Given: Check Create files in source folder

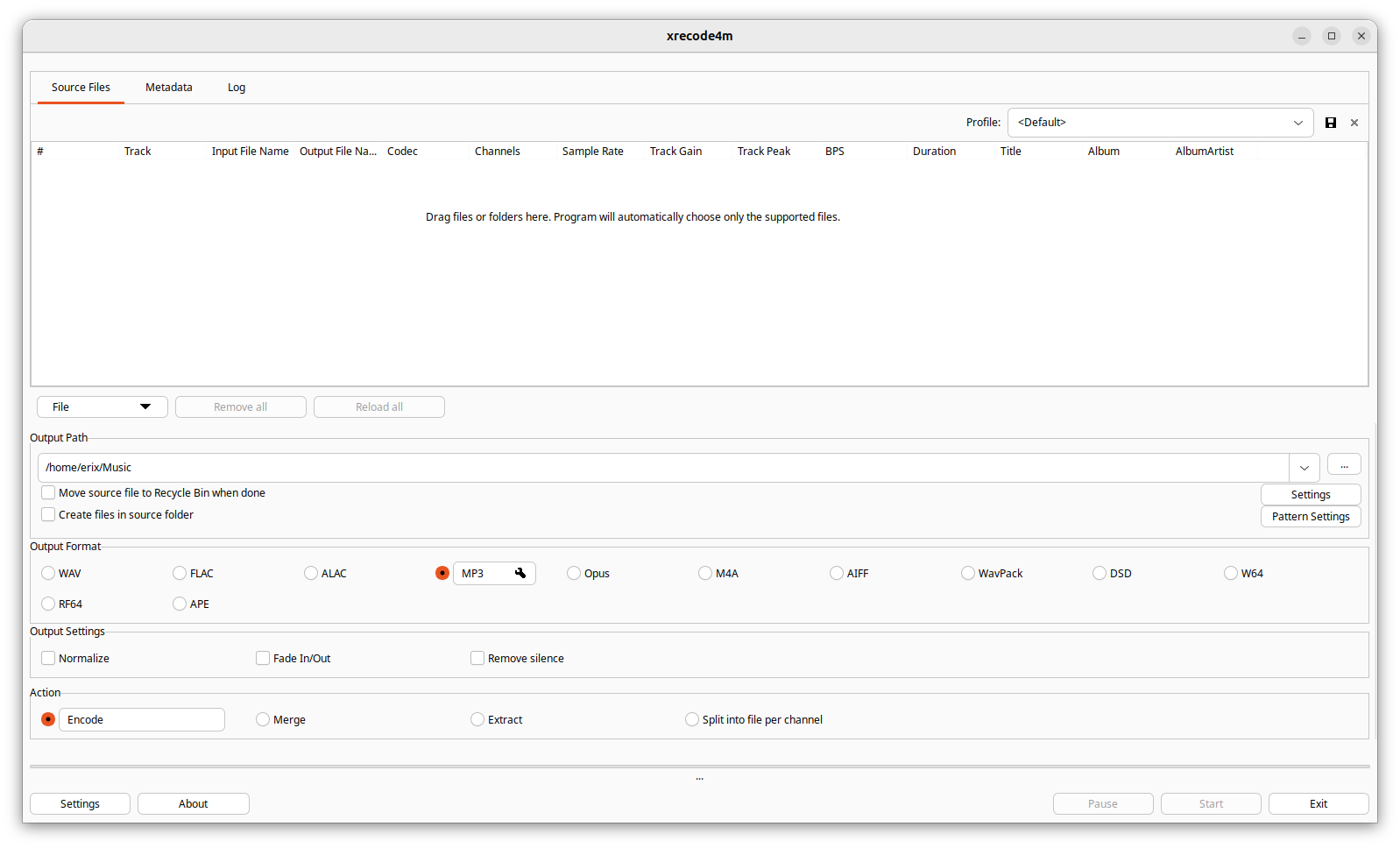Looking at the screenshot, I should coord(48,514).
